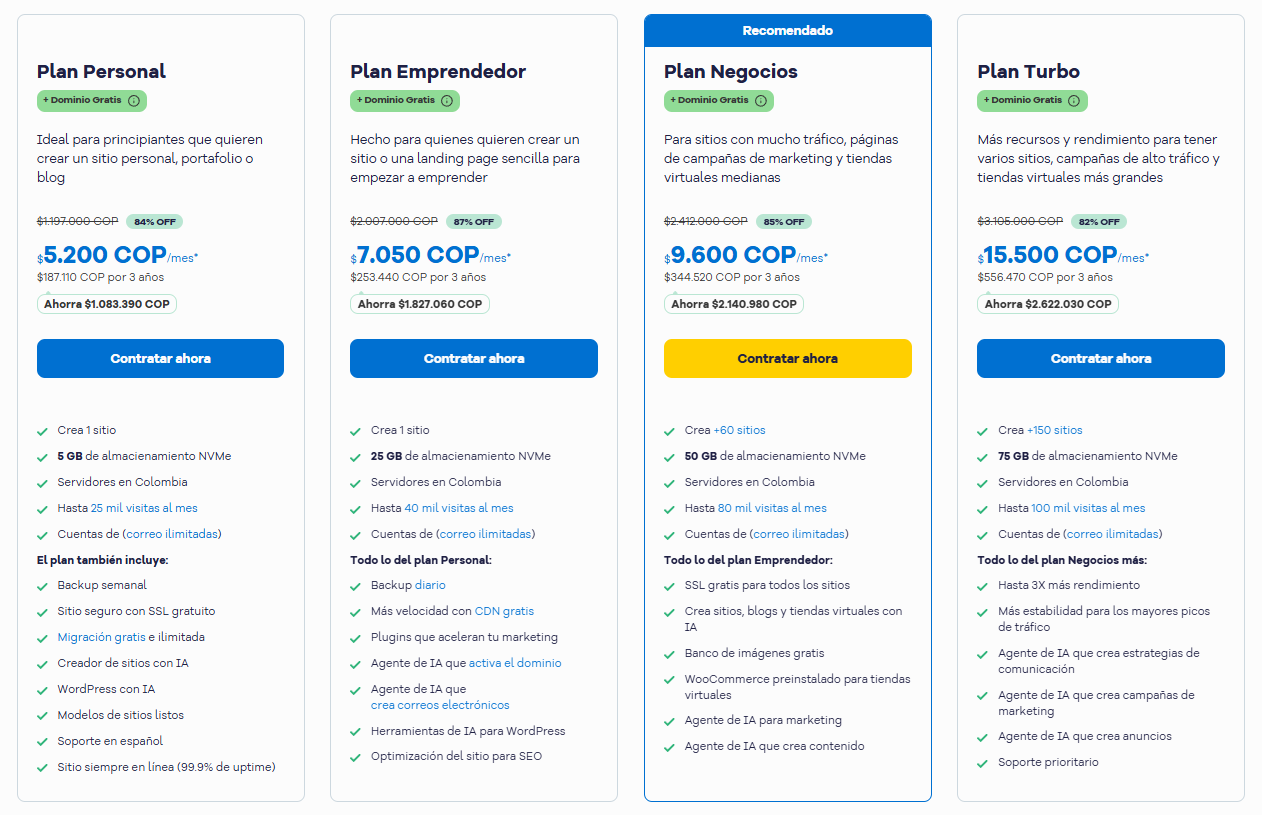
Task: Select the 'Recomendado' banner on Plan Negocios
Action: click(787, 30)
